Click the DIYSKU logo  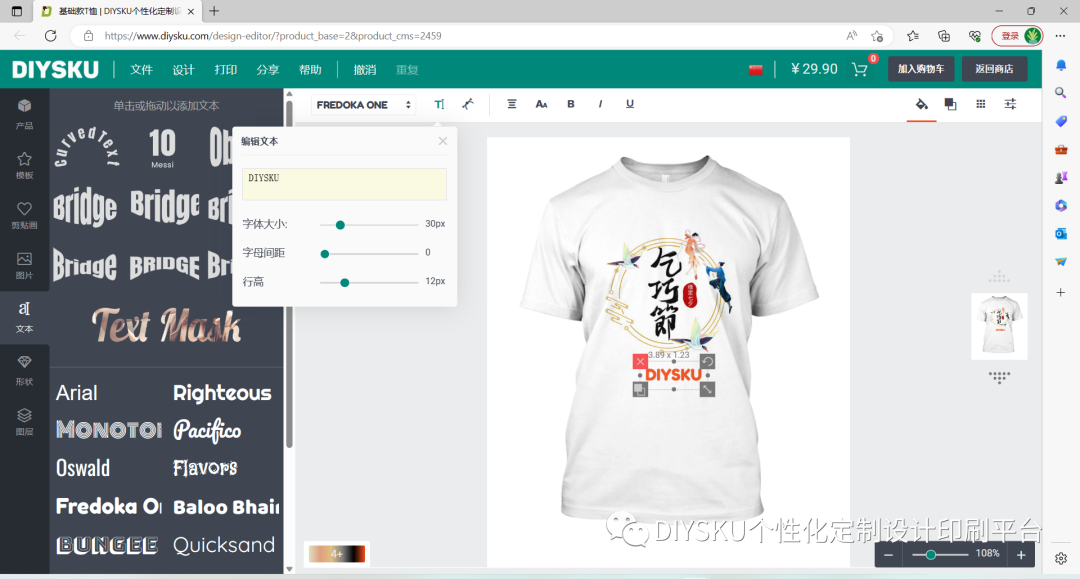[55, 69]
